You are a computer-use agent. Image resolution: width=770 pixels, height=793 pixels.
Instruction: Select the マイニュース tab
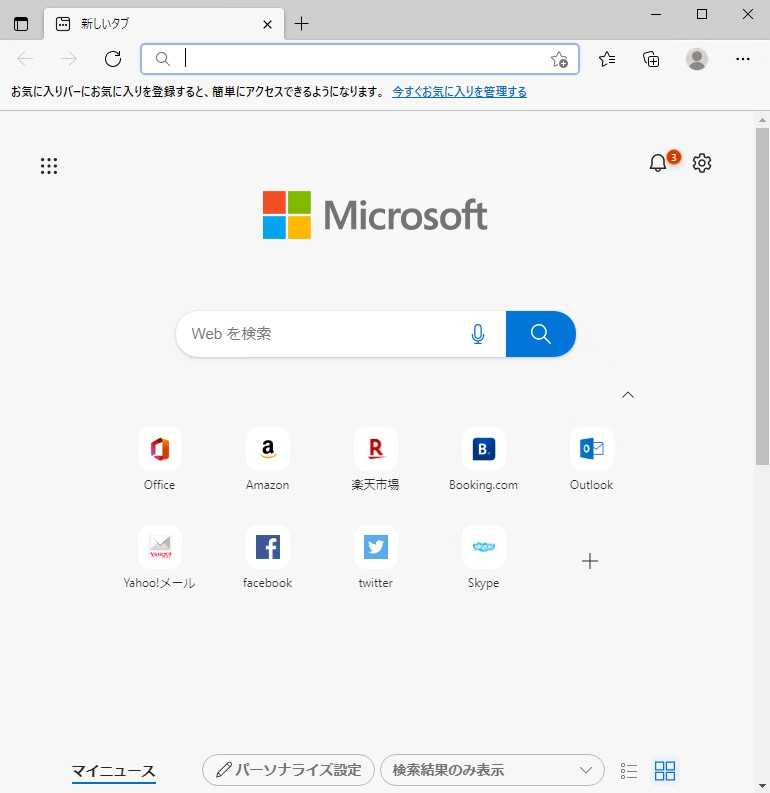pos(114,771)
